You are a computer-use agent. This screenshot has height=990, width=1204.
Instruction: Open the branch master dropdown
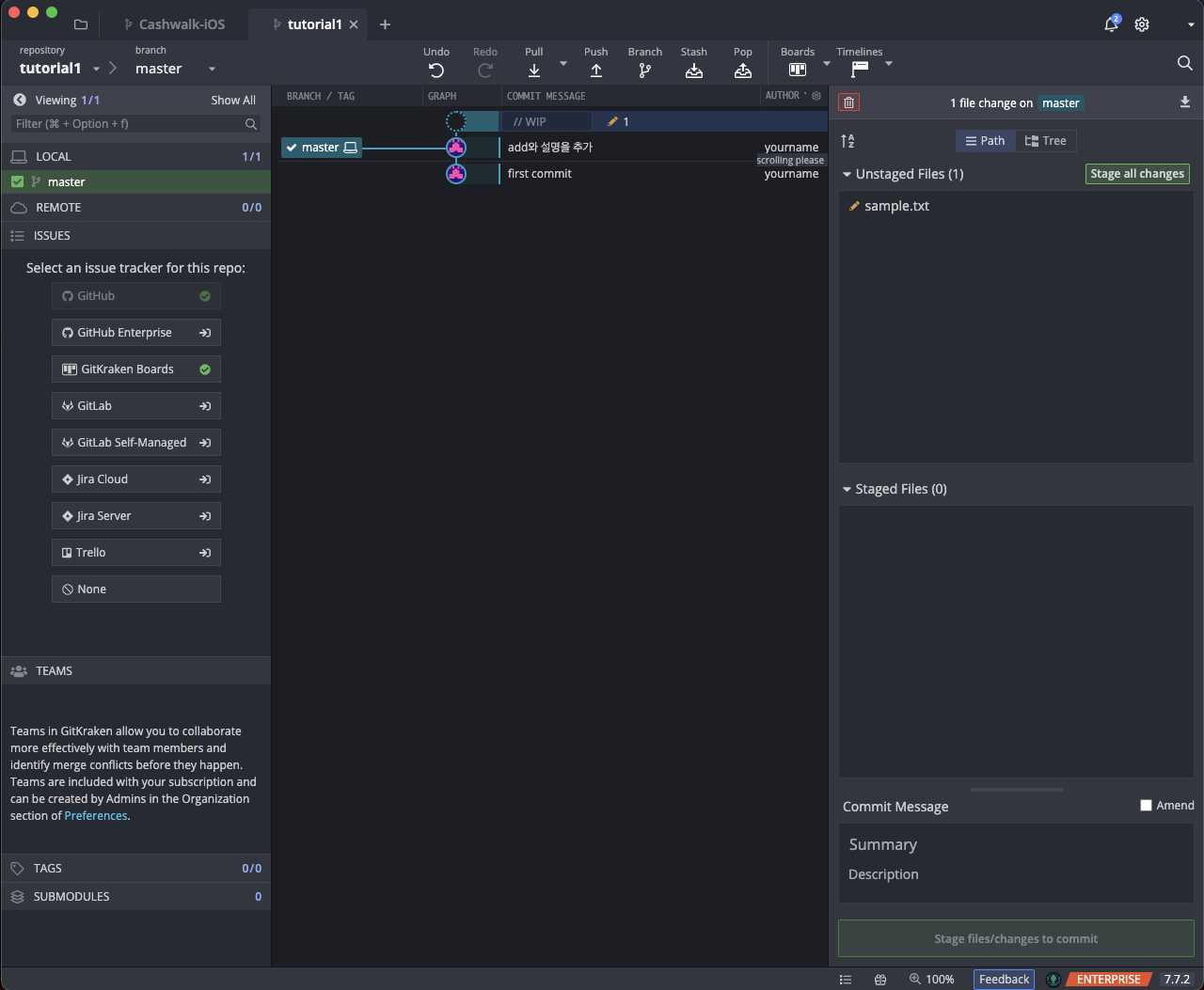click(212, 69)
